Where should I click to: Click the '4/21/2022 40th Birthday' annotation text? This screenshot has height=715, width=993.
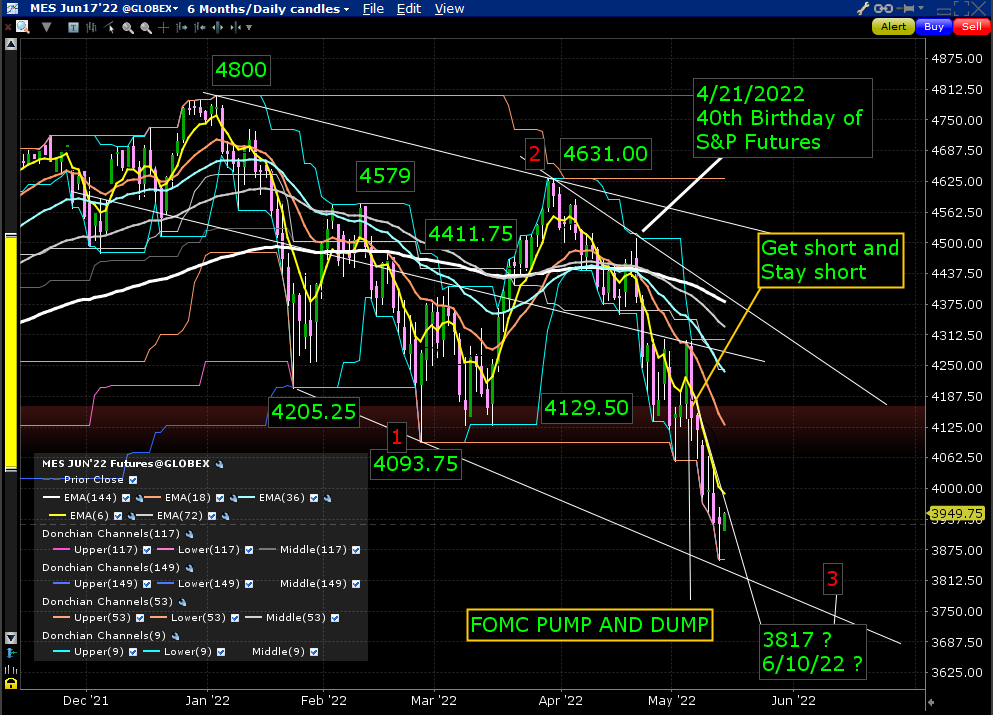point(783,118)
